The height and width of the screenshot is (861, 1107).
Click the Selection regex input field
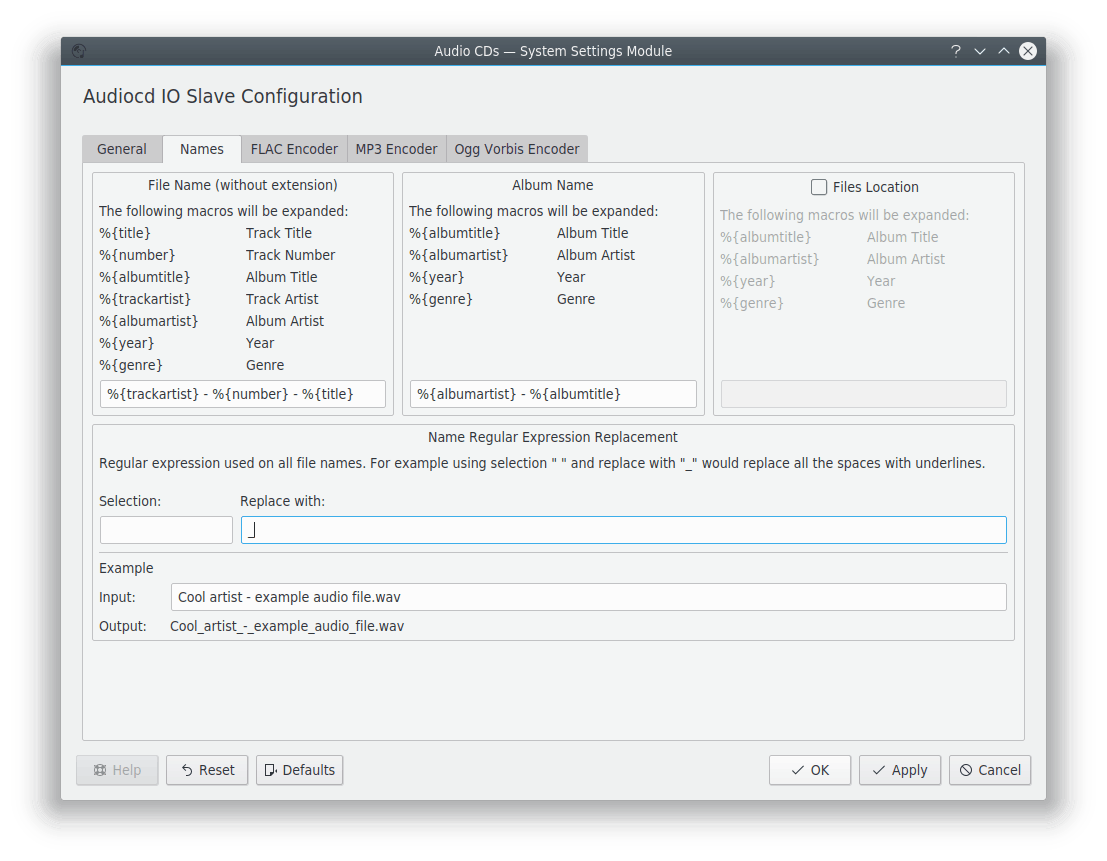coord(166,530)
